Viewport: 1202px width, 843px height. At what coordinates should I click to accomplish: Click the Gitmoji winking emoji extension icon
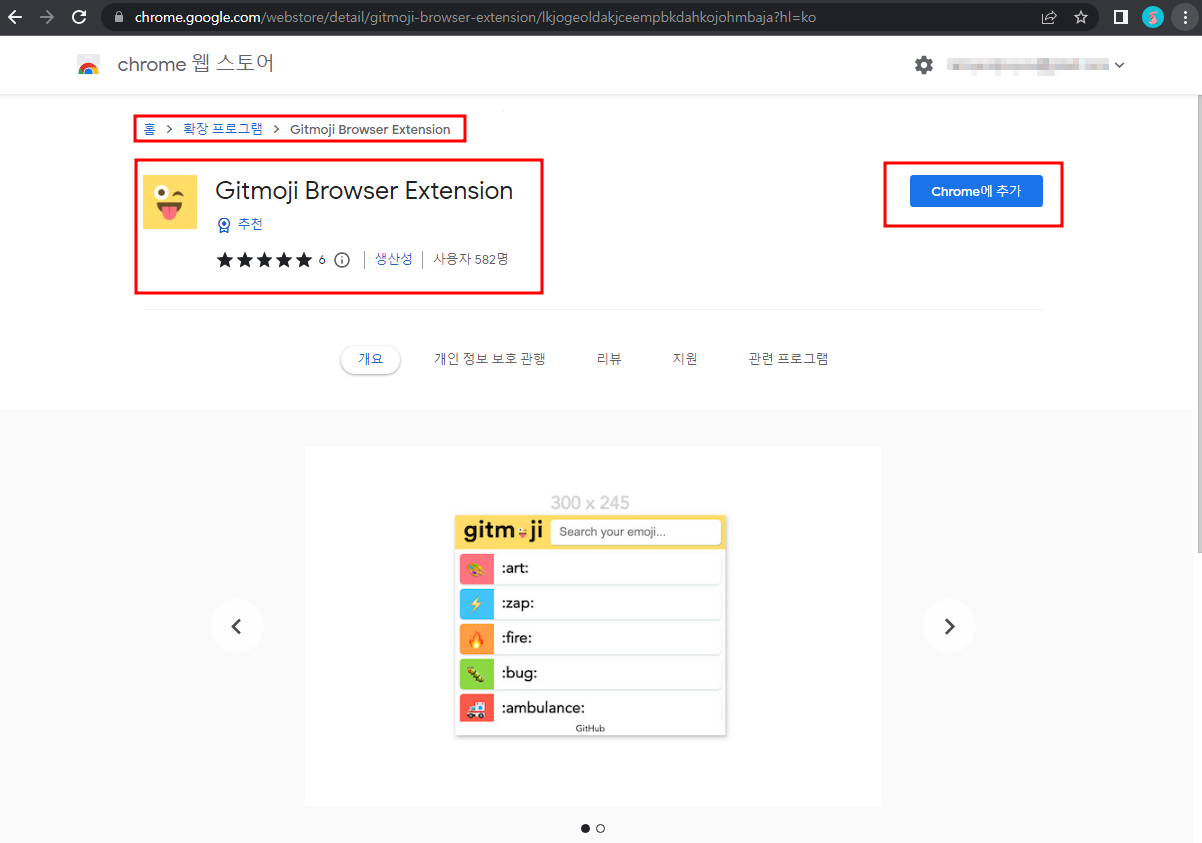point(170,202)
